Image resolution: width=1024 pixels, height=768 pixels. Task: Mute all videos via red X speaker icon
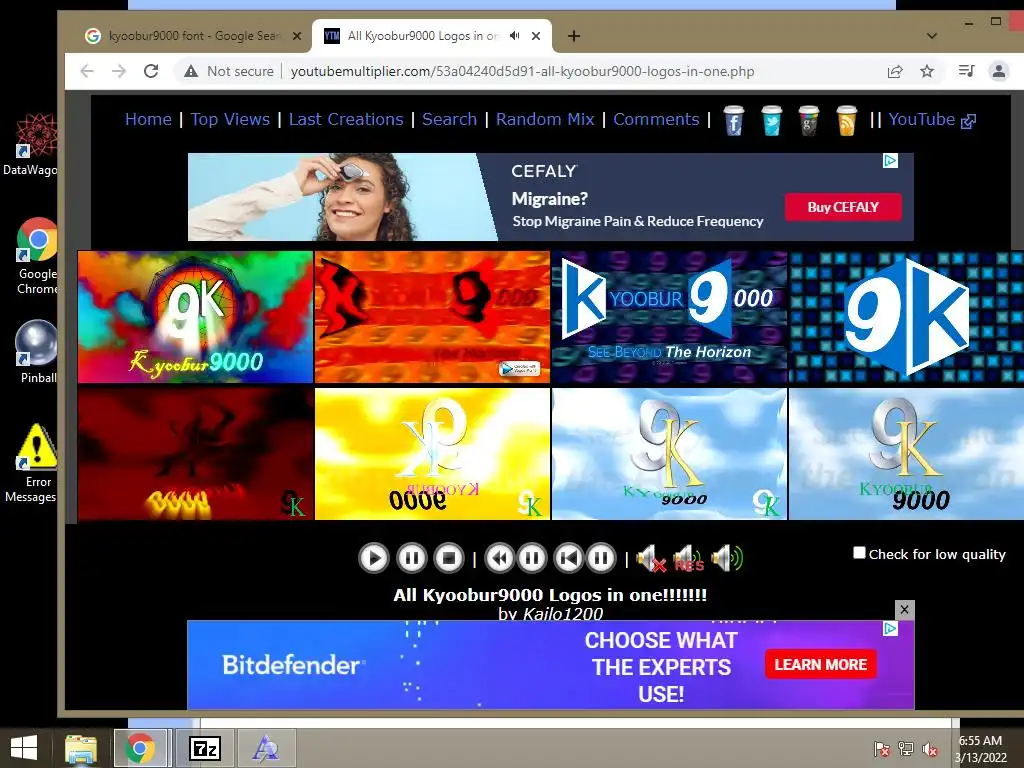(x=651, y=559)
